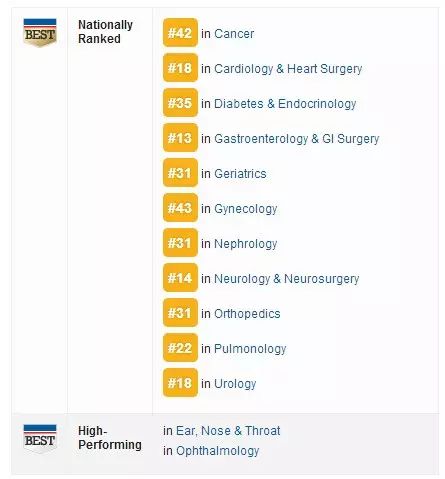Open Neurology & Neurosurgery link
Image resolution: width=445 pixels, height=479 pixels.
(287, 279)
